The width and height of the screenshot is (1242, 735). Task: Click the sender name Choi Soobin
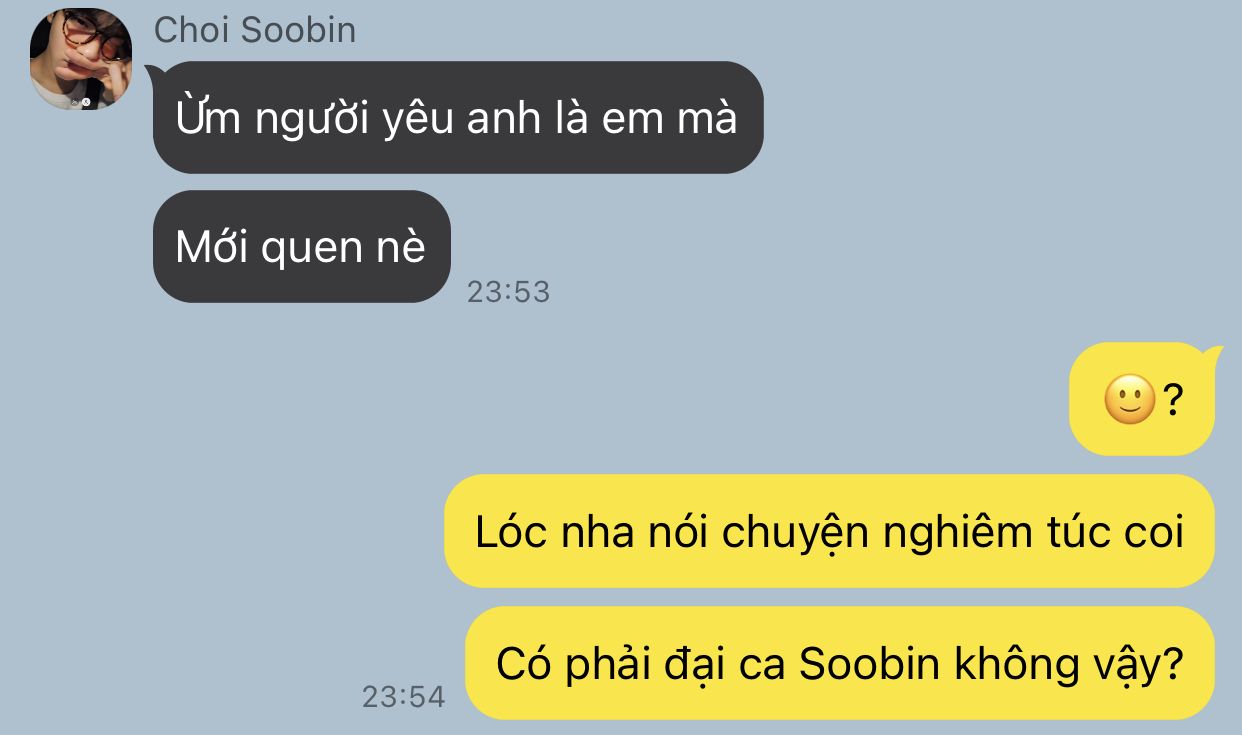point(255,30)
